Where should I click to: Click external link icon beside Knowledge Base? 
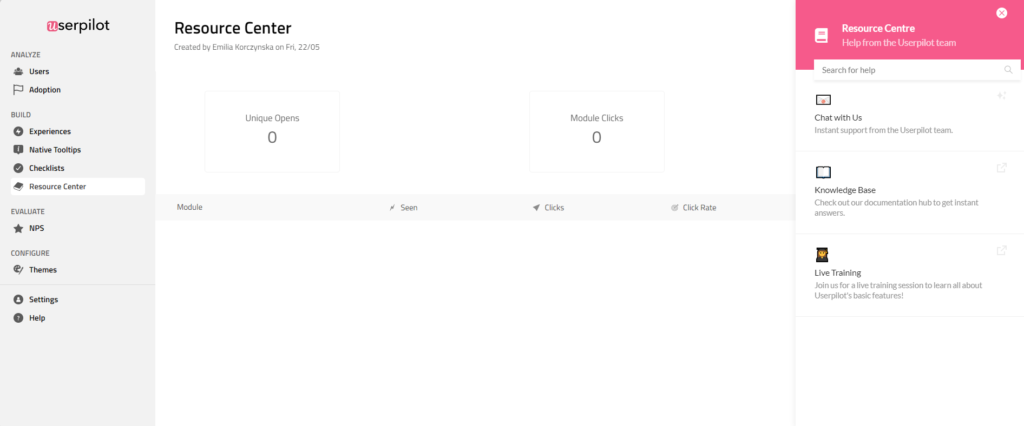tap(1001, 168)
